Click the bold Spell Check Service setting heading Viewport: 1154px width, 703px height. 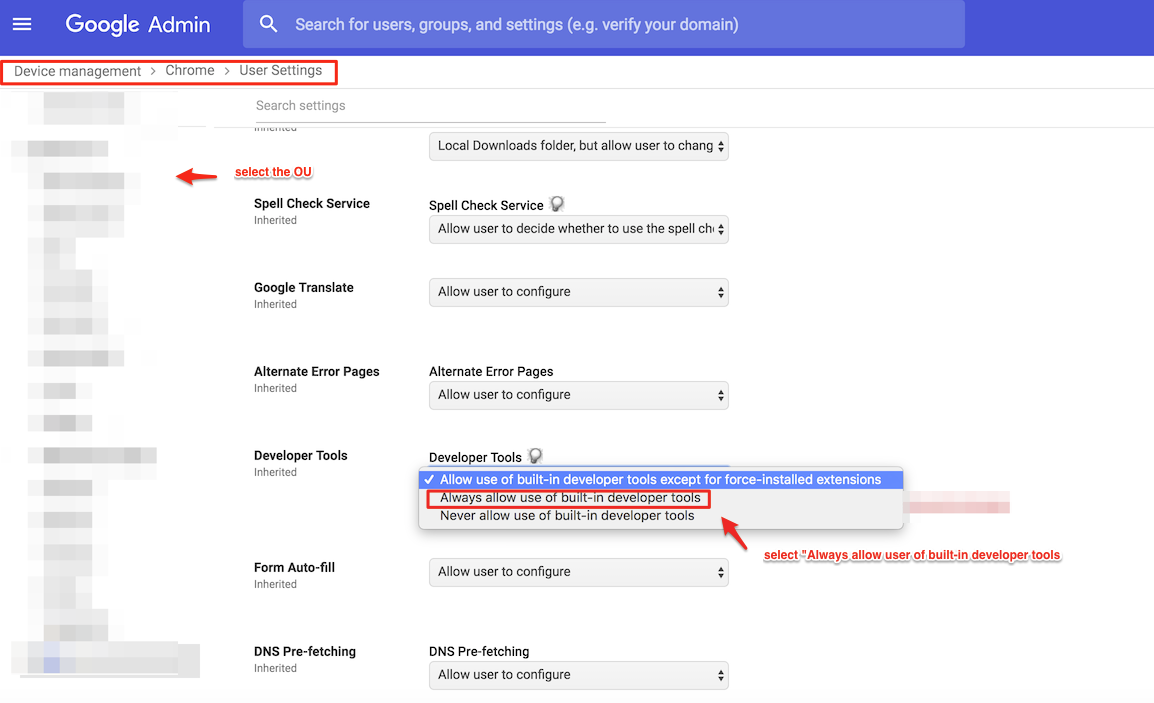pyautogui.click(x=311, y=204)
